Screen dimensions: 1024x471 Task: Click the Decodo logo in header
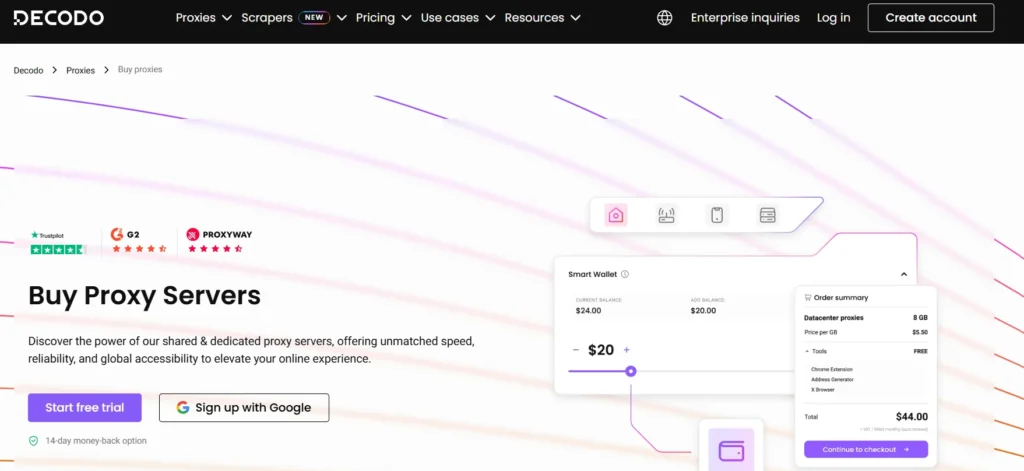coord(58,18)
